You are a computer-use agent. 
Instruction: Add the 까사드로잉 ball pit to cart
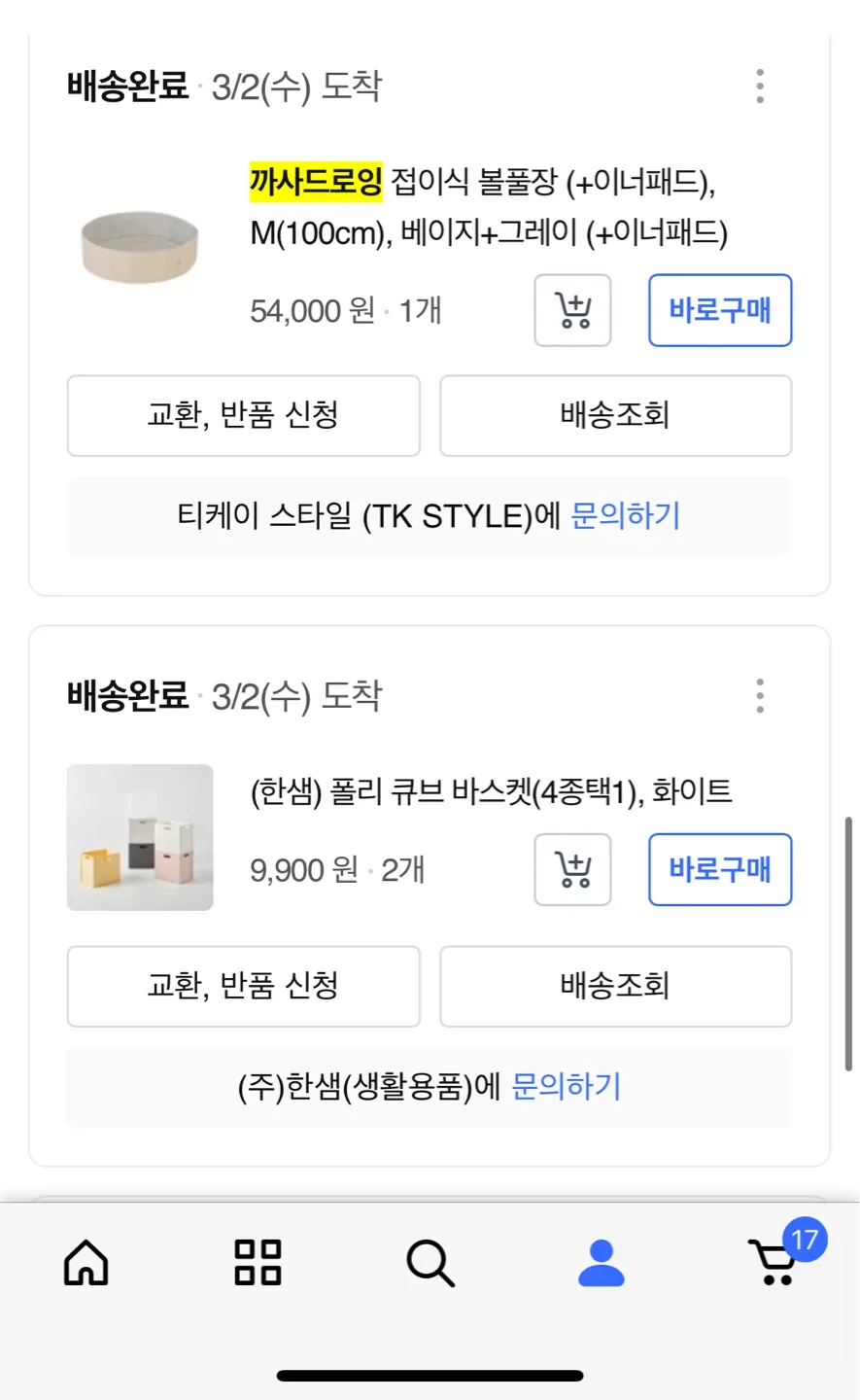tap(572, 311)
